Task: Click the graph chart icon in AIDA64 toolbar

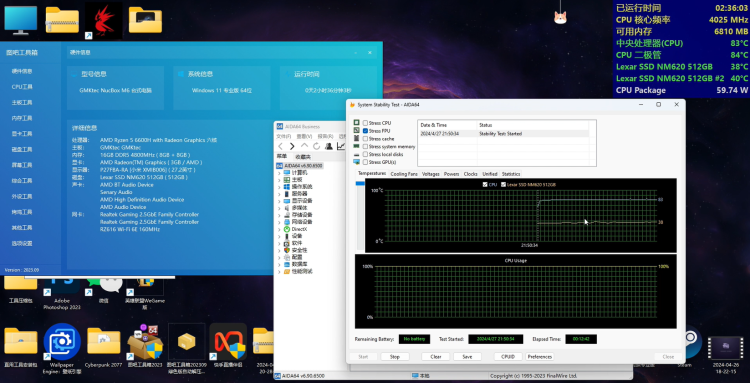Action: coord(341,146)
